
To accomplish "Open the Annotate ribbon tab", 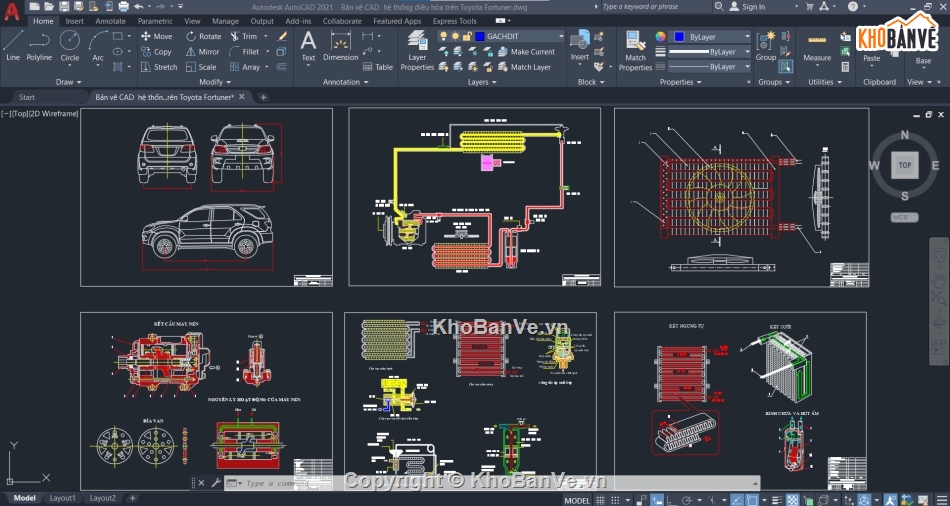I will (x=110, y=21).
